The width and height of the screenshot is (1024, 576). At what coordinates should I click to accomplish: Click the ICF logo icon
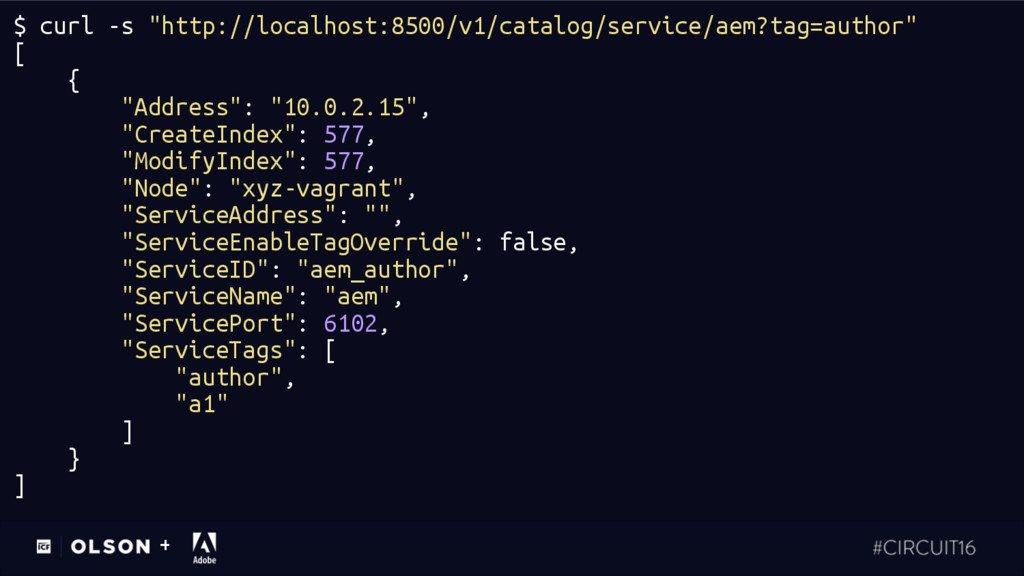44,547
